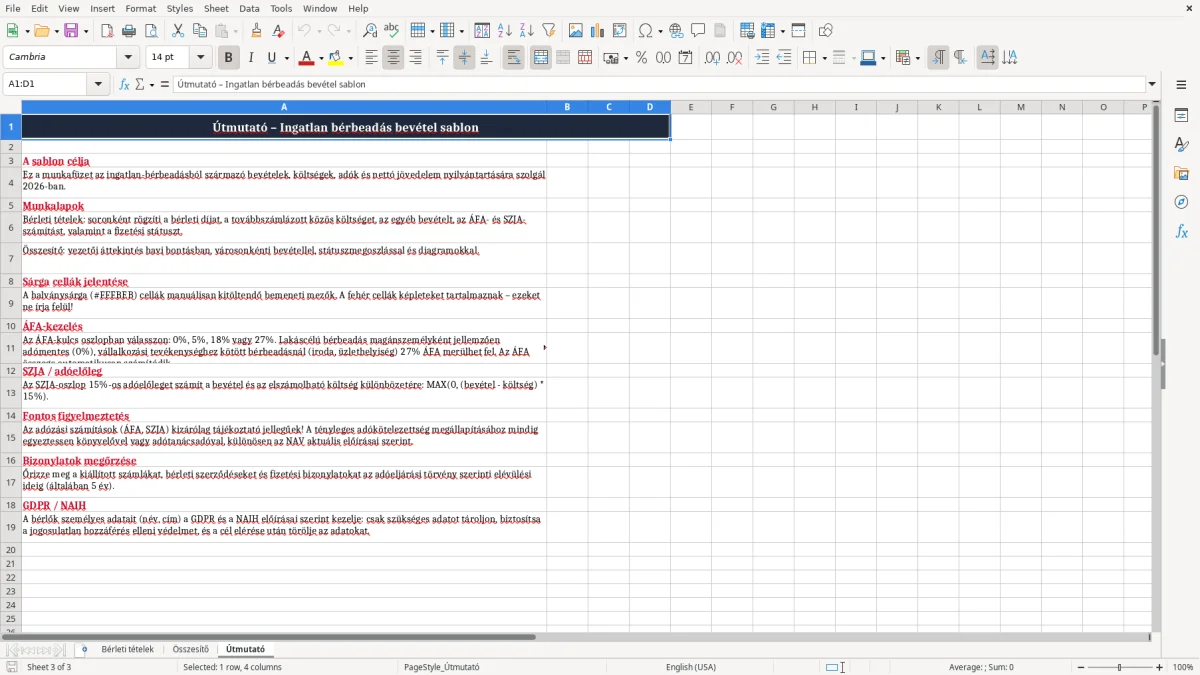Insert a pivot table
The height and width of the screenshot is (675, 1200).
pos(620,31)
